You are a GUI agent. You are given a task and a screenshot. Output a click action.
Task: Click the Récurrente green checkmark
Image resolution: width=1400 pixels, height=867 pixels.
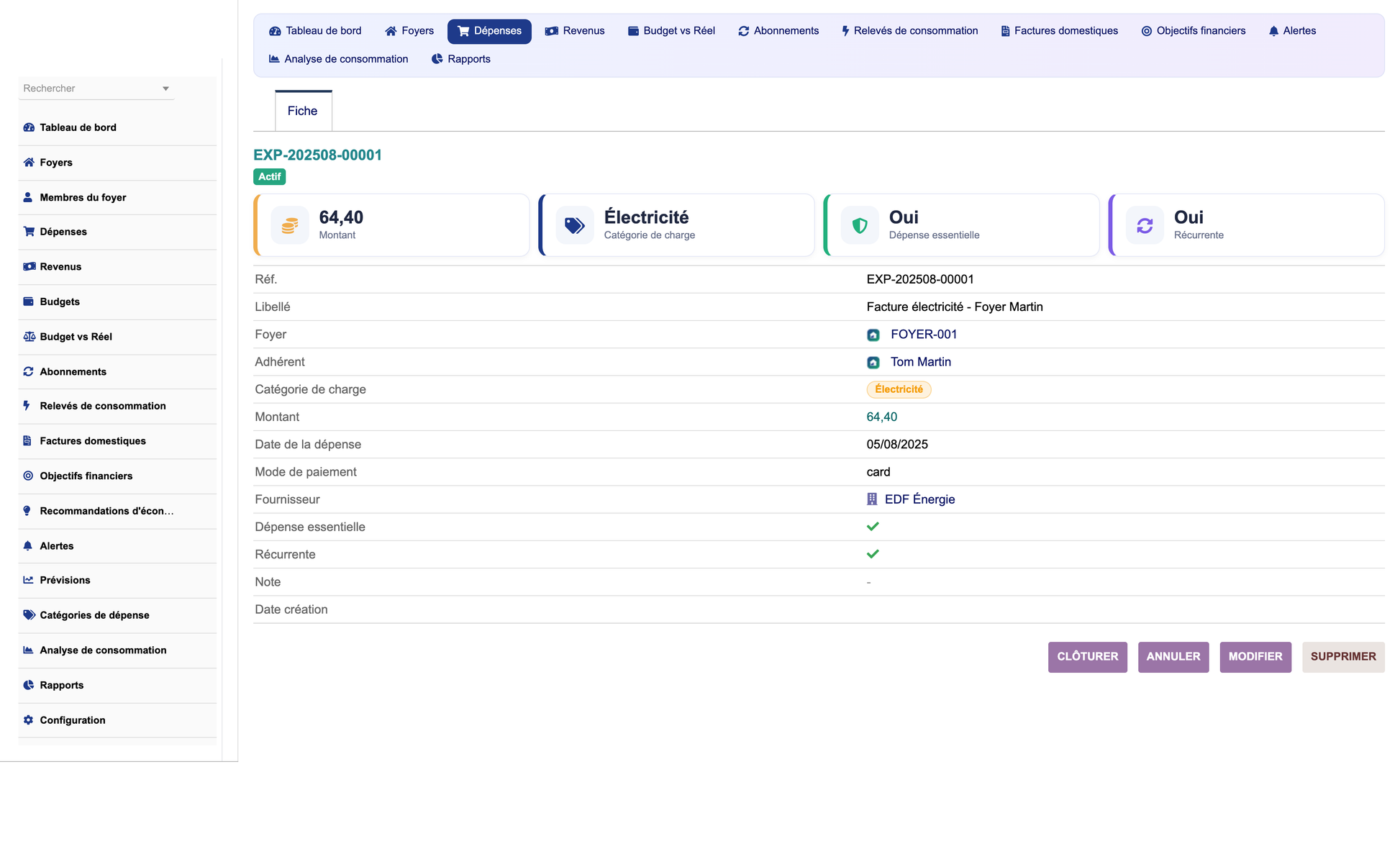point(873,554)
